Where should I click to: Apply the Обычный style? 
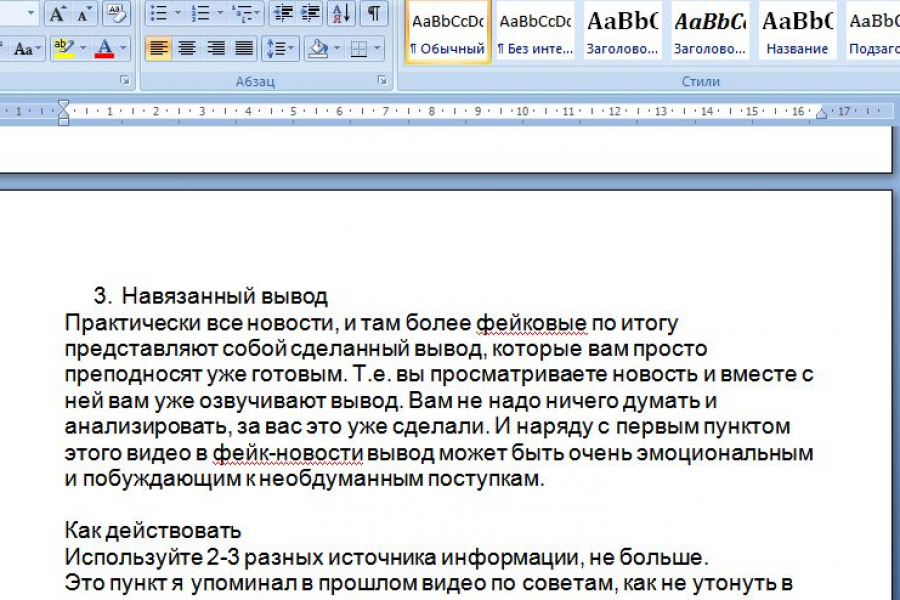point(448,32)
